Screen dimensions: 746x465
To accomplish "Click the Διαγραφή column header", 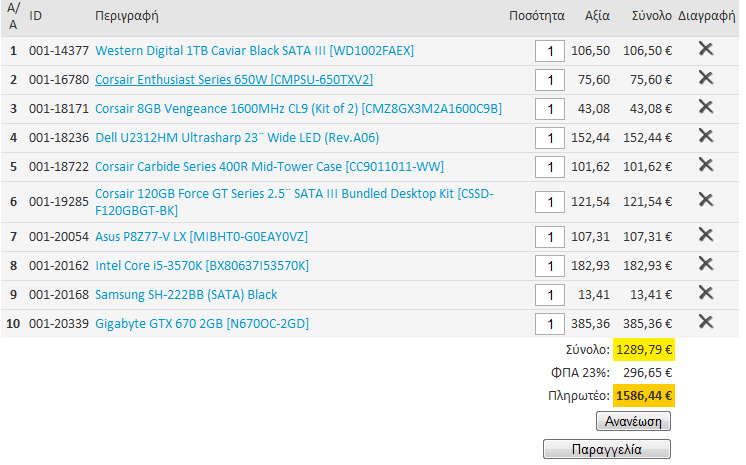I will coord(707,16).
